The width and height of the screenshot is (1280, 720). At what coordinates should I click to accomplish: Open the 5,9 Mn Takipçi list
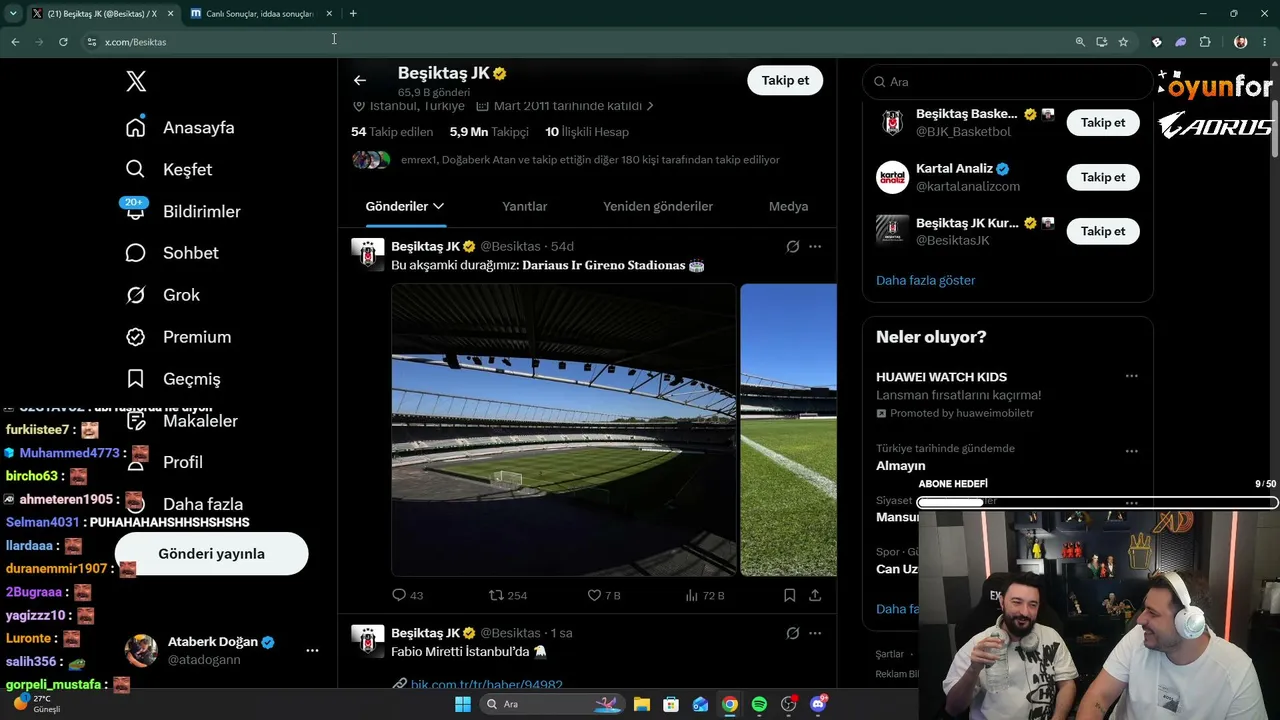489,131
